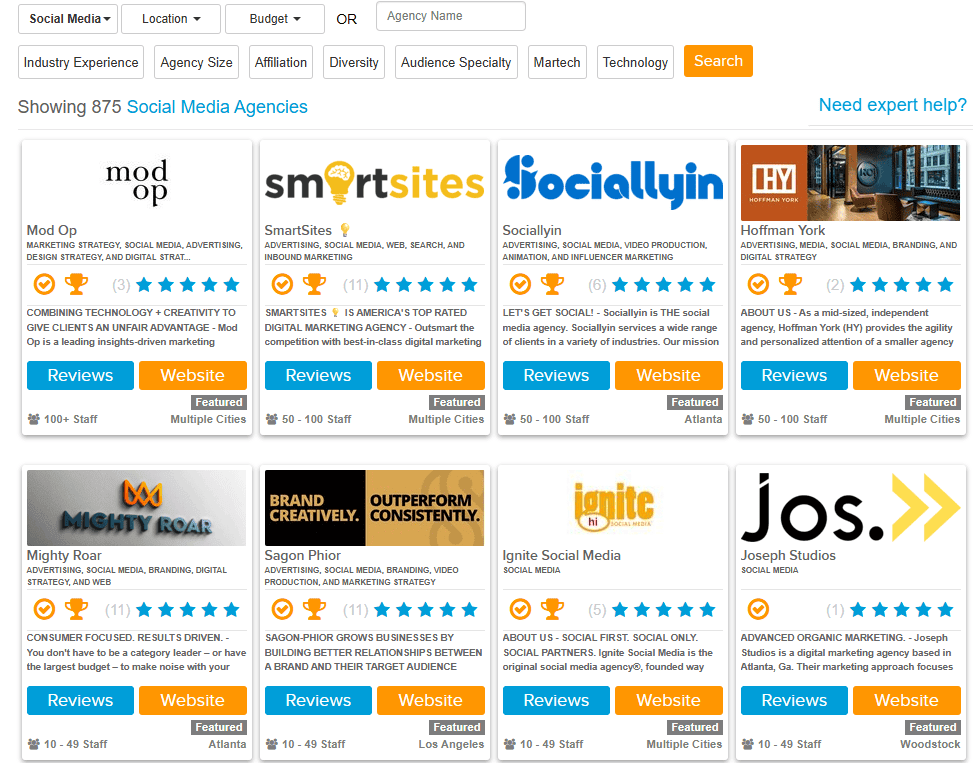Click Featured tag on Sociallyin card
Viewport: 973px width, 763px height.
click(694, 402)
